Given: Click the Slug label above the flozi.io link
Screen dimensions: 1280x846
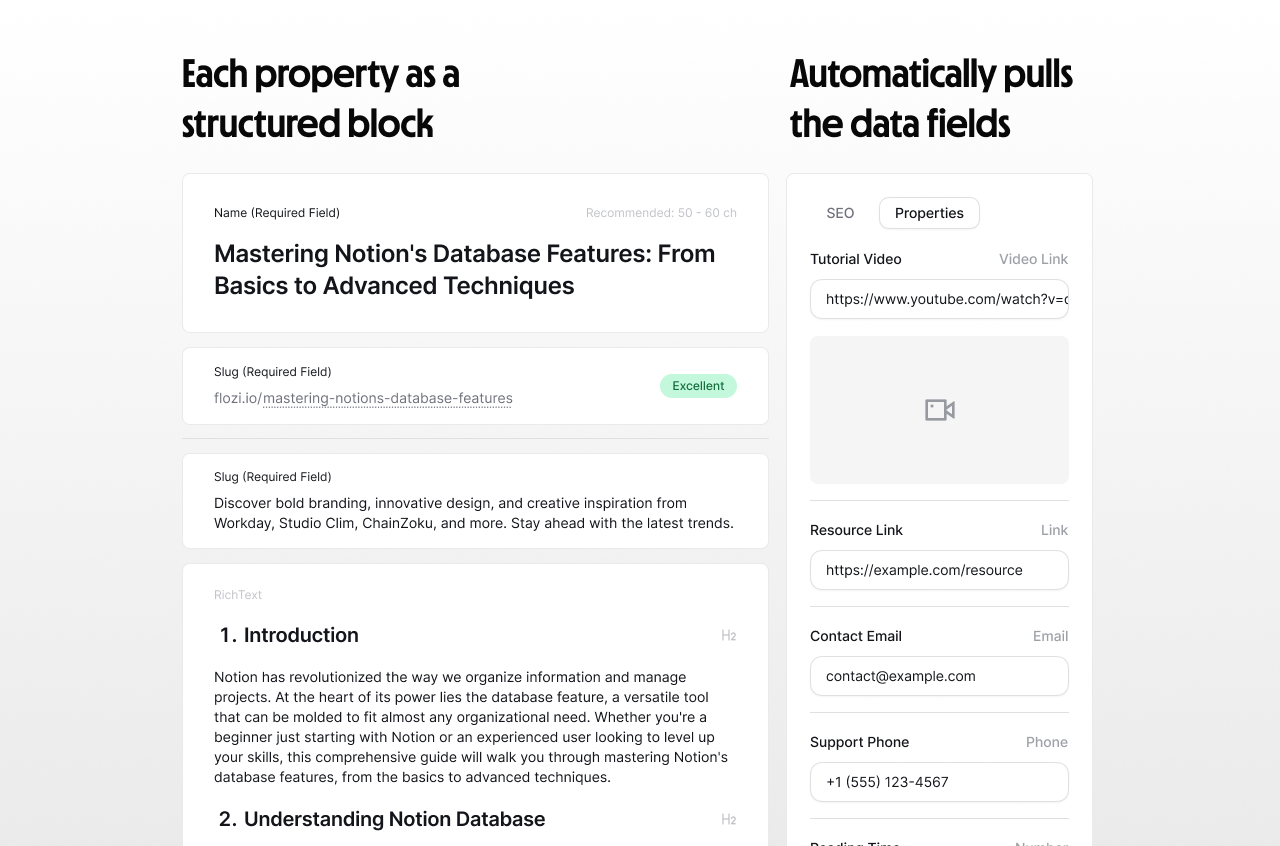Looking at the screenshot, I should [x=273, y=372].
